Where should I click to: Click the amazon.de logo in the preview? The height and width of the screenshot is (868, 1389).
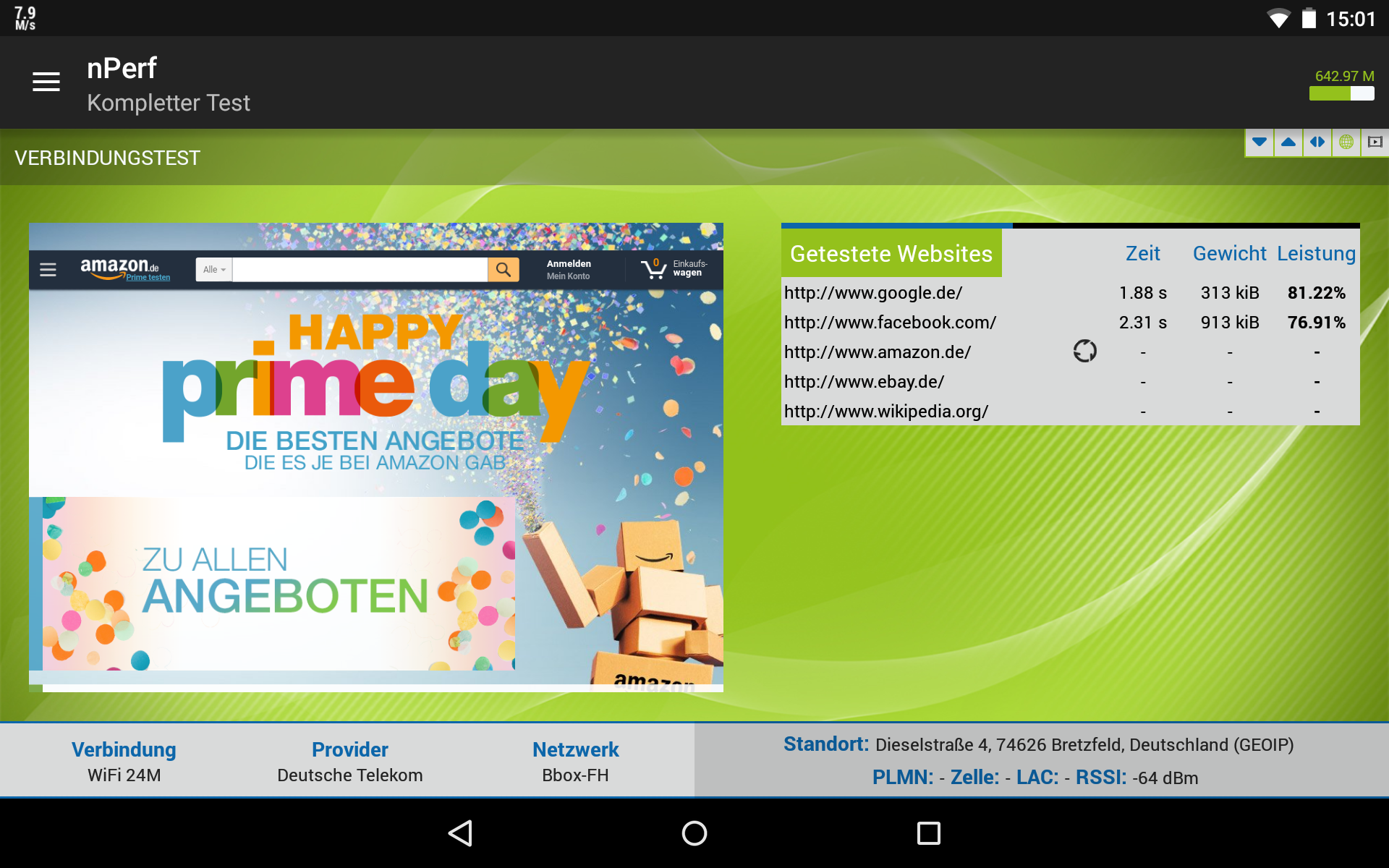click(x=119, y=267)
